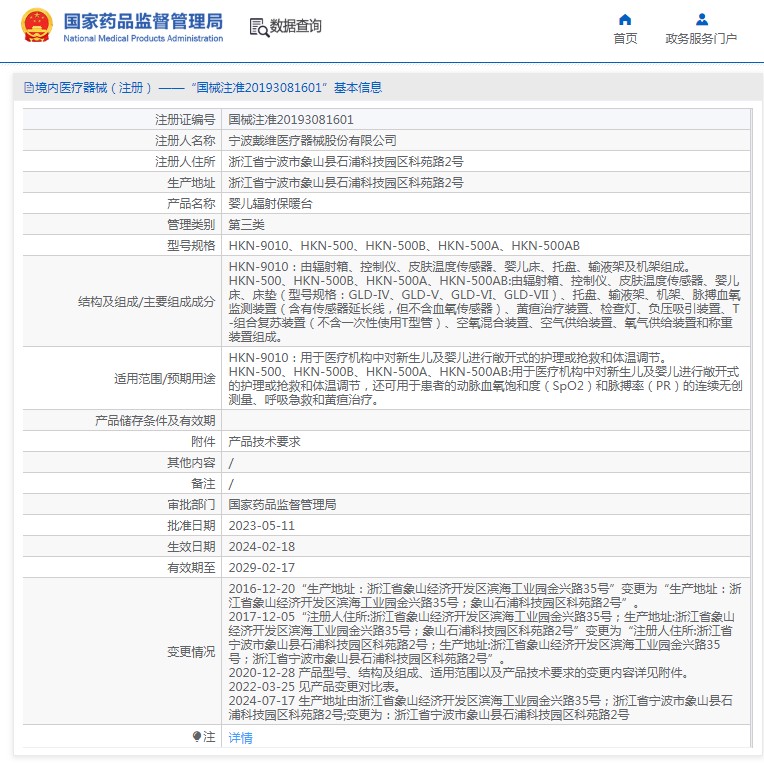Click the 批准日期 label
764x763 pixels.
(191, 526)
